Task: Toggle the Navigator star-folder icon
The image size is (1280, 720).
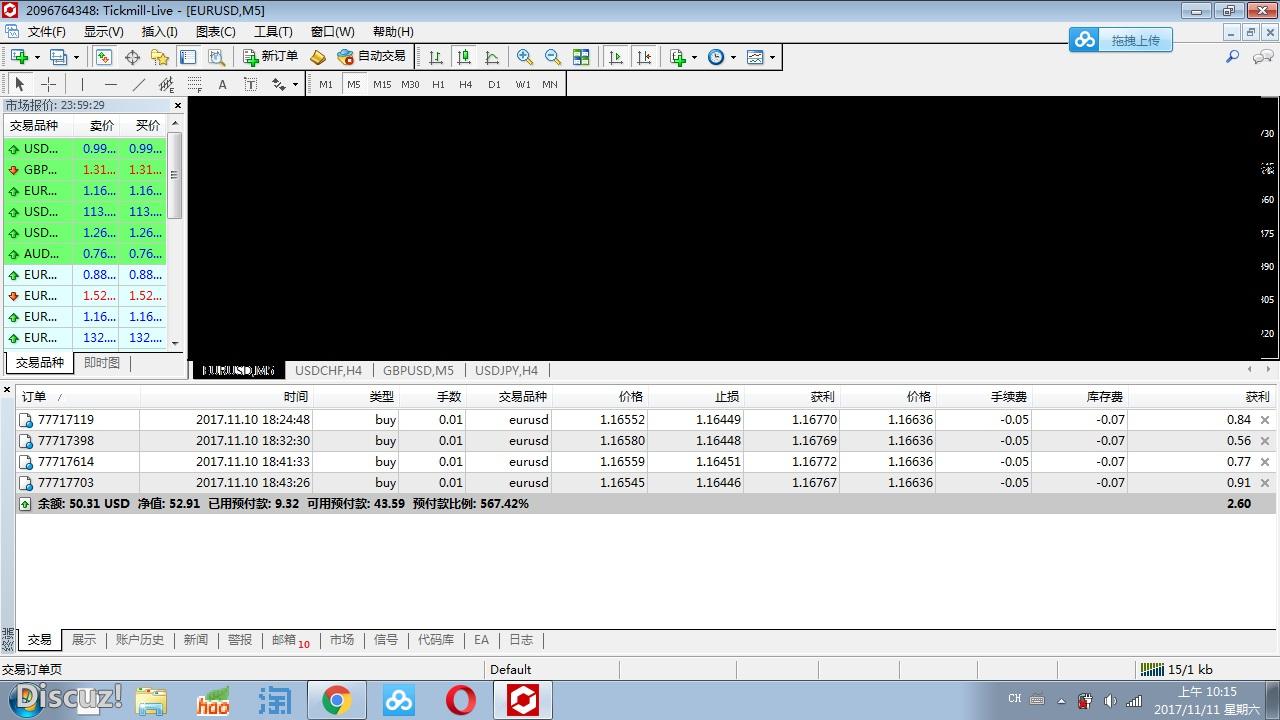Action: [x=160, y=57]
